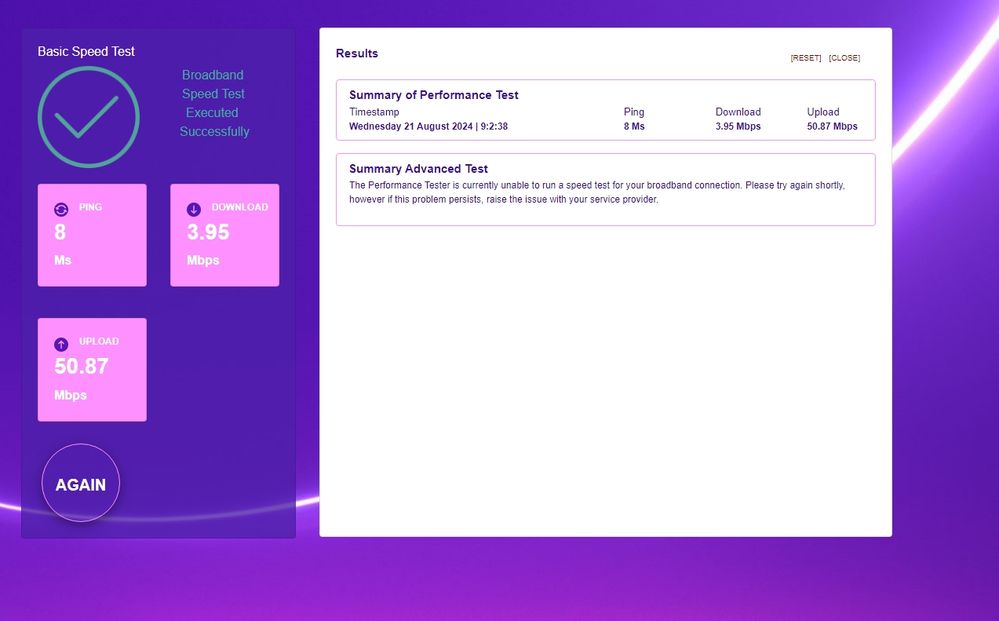Click the [RESET] link in Results
The width and height of the screenshot is (999, 621).
805,58
